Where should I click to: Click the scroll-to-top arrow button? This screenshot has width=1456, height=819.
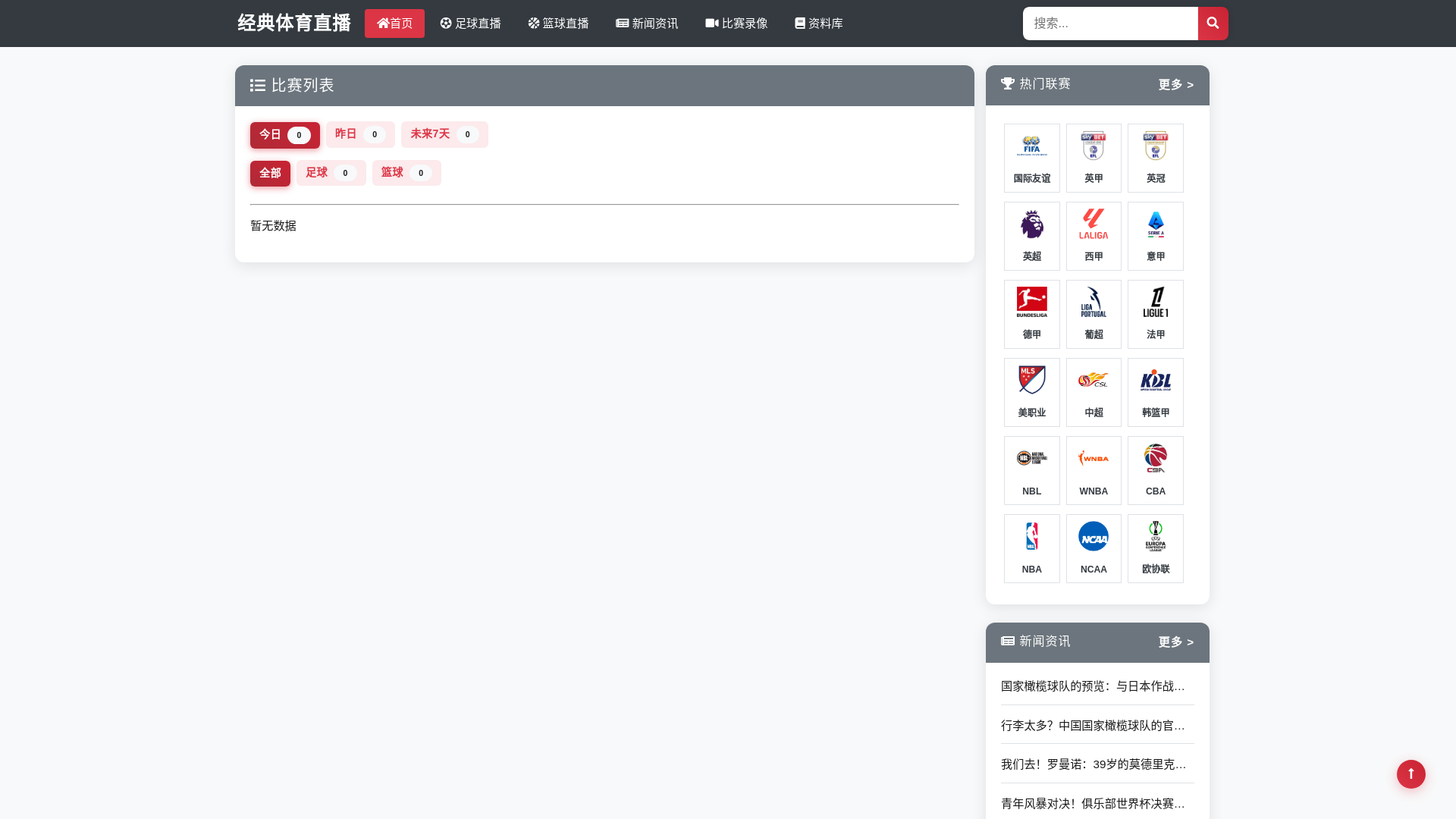1411,774
